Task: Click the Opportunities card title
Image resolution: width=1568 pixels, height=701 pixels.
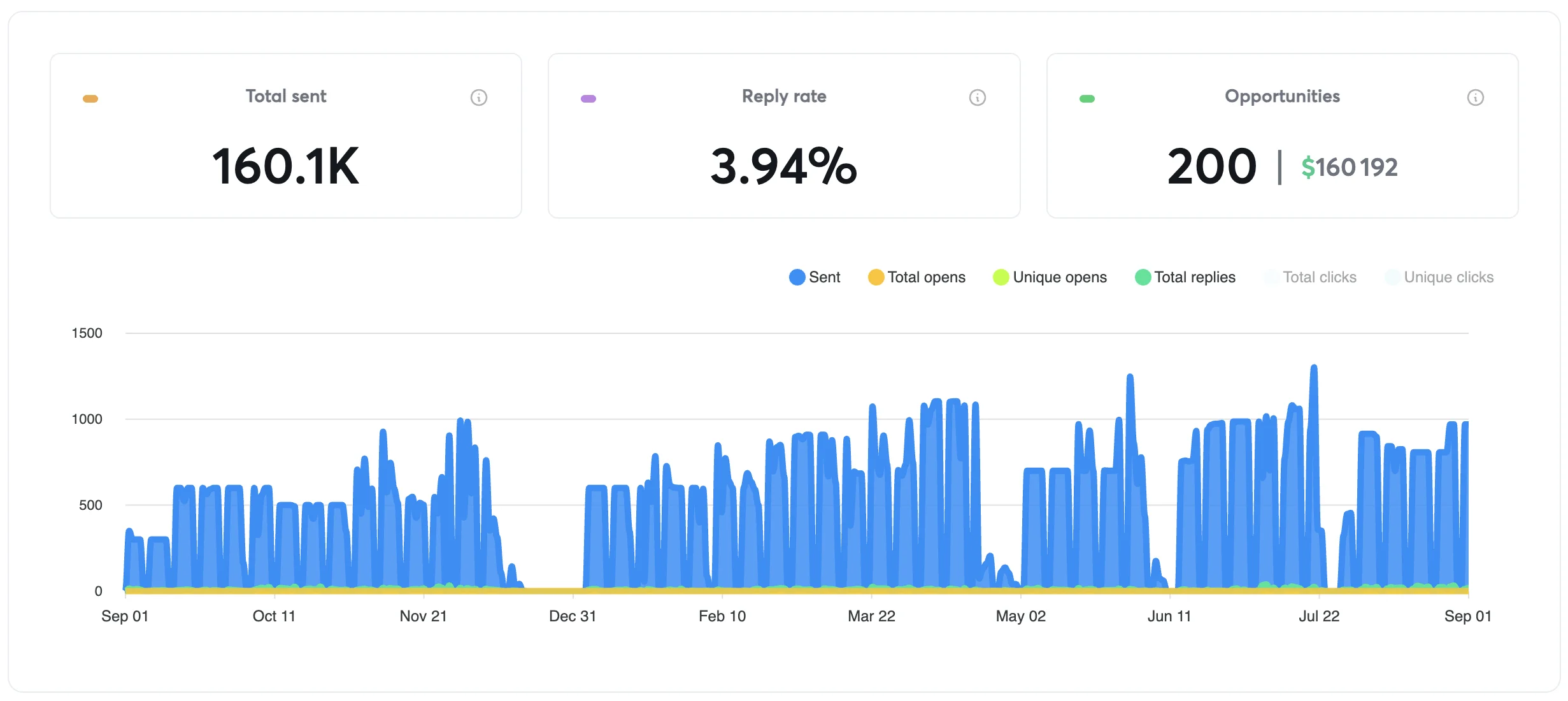Action: tap(1283, 96)
